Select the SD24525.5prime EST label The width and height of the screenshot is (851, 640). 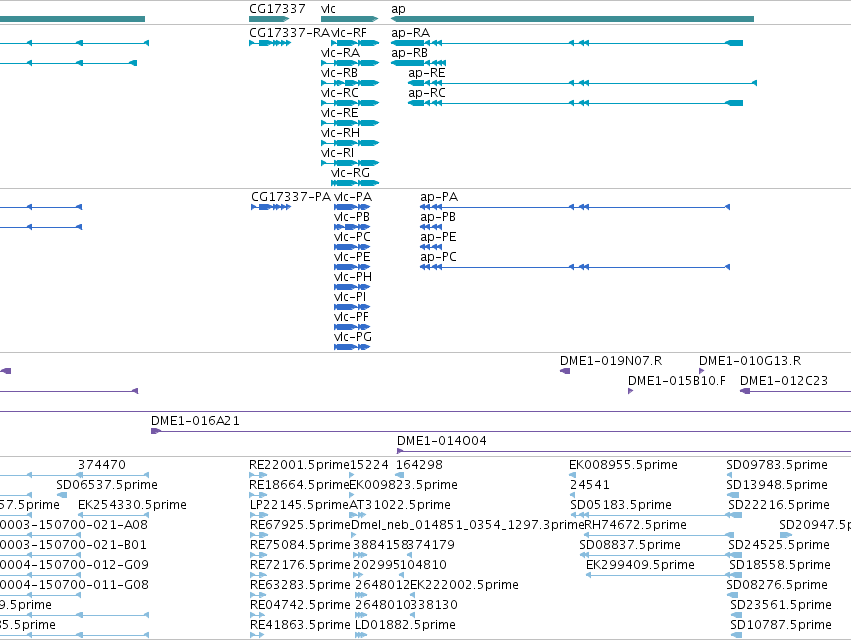pos(779,544)
